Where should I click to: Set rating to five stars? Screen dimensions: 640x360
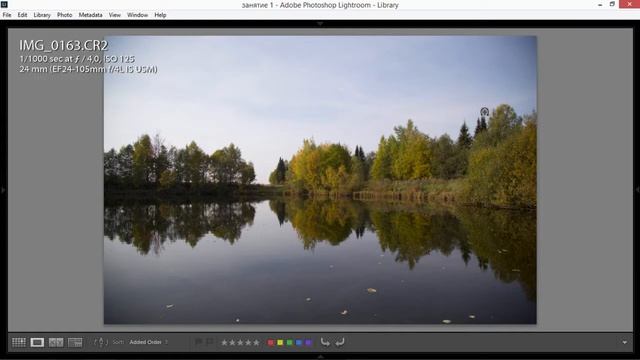coord(256,342)
